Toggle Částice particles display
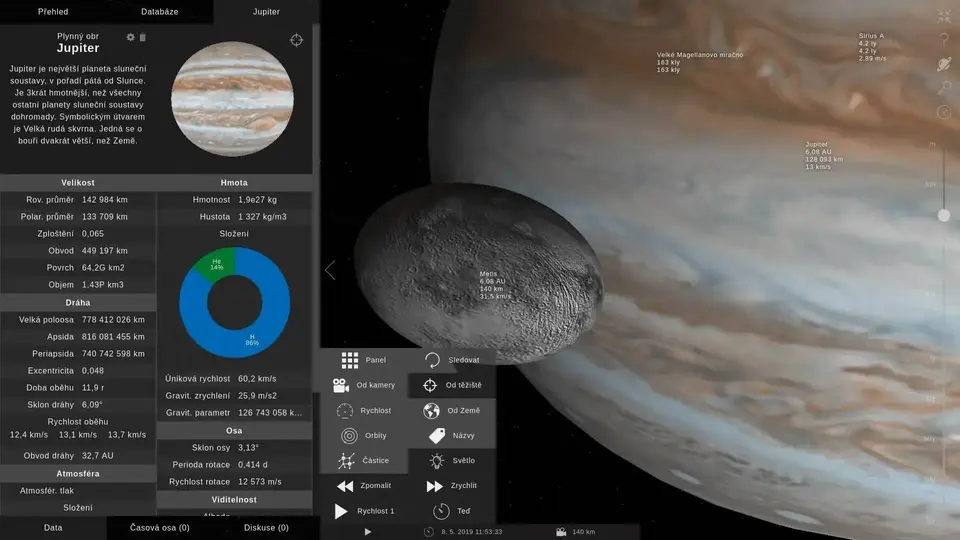960x540 pixels. [x=364, y=460]
